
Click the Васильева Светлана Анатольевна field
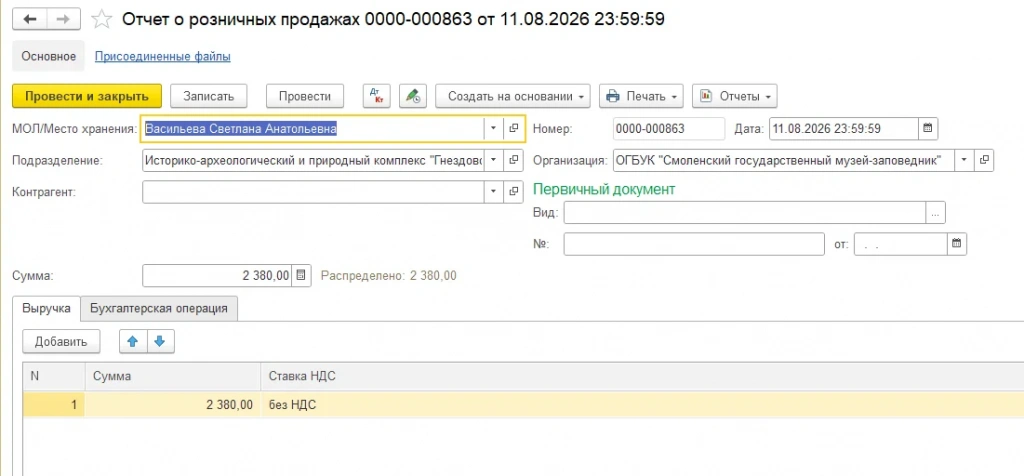click(313, 129)
